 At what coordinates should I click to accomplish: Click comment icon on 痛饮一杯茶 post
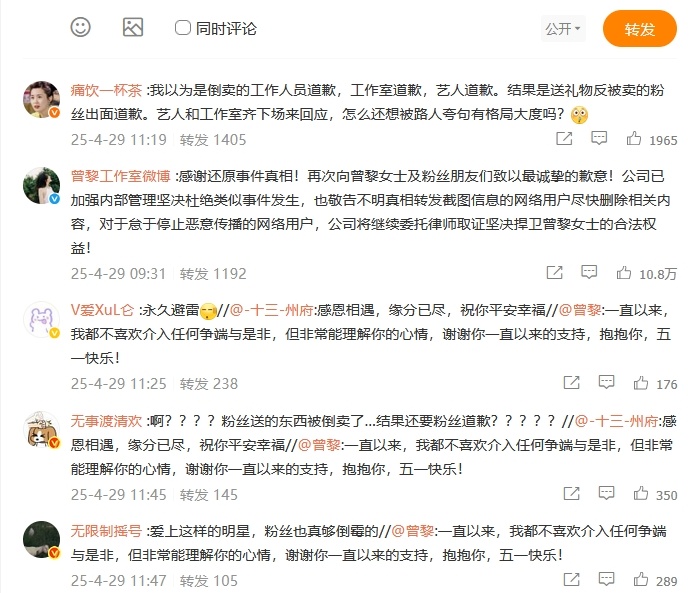[x=599, y=138]
